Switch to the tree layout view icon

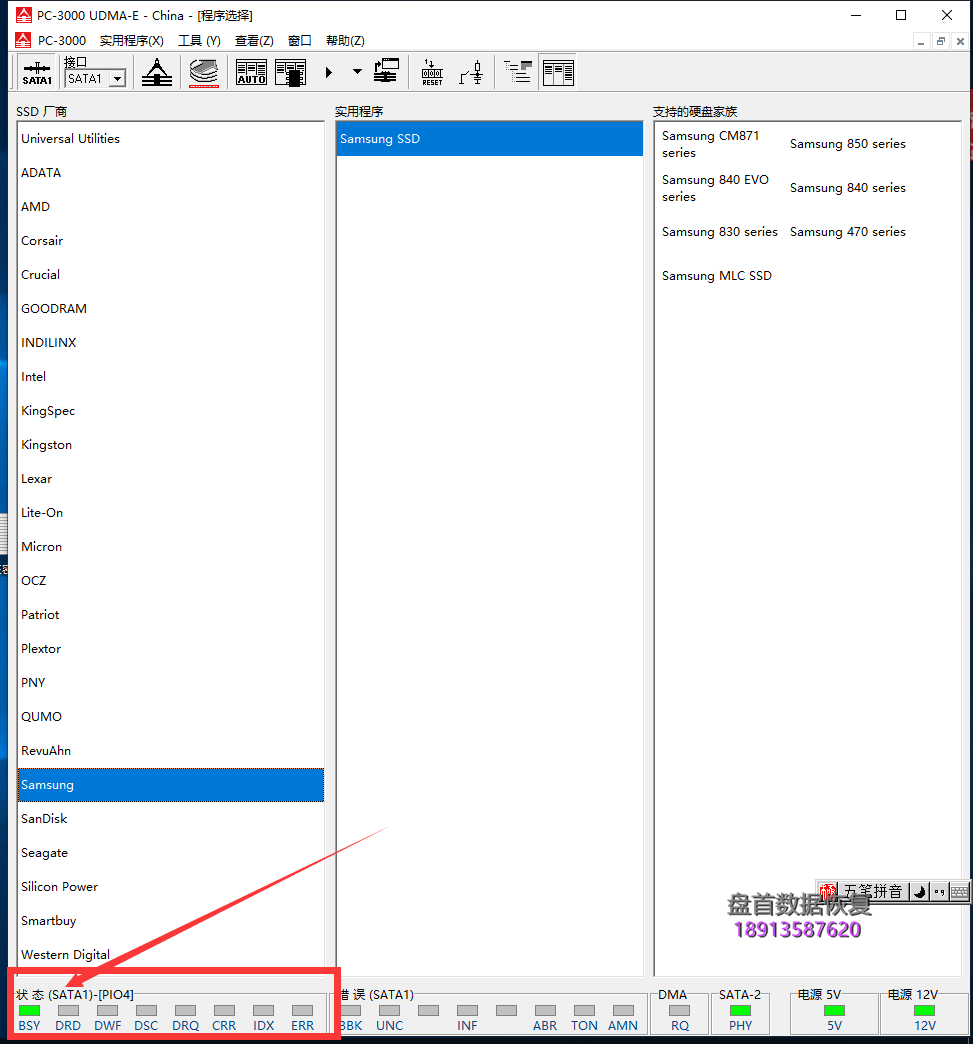(x=518, y=72)
